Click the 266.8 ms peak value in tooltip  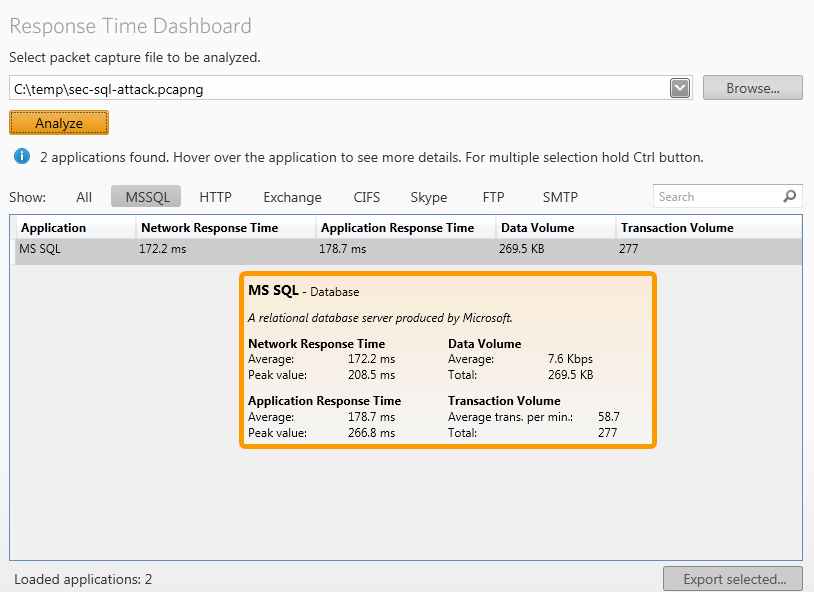pos(371,433)
